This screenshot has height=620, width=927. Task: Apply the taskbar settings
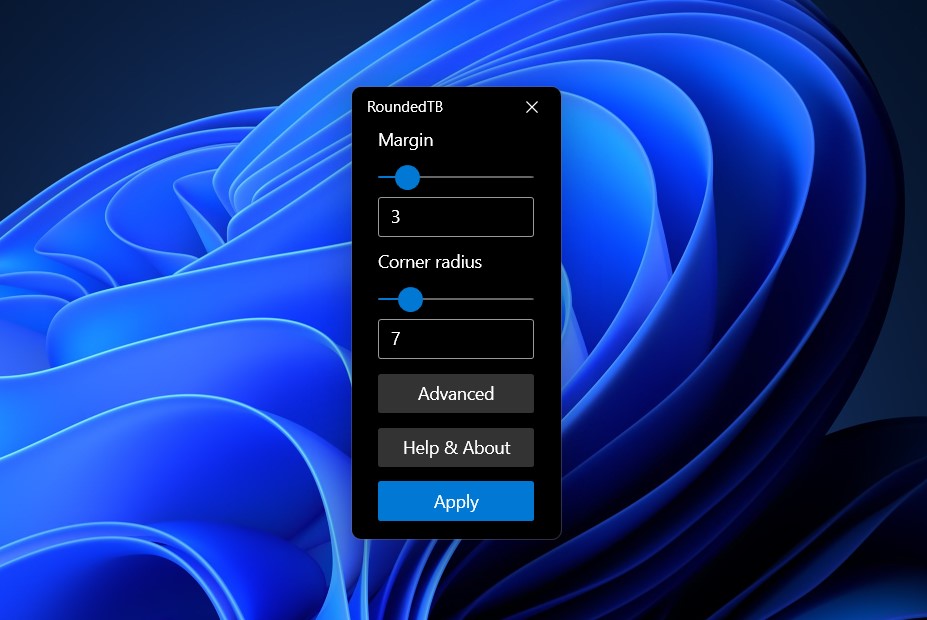click(x=456, y=501)
